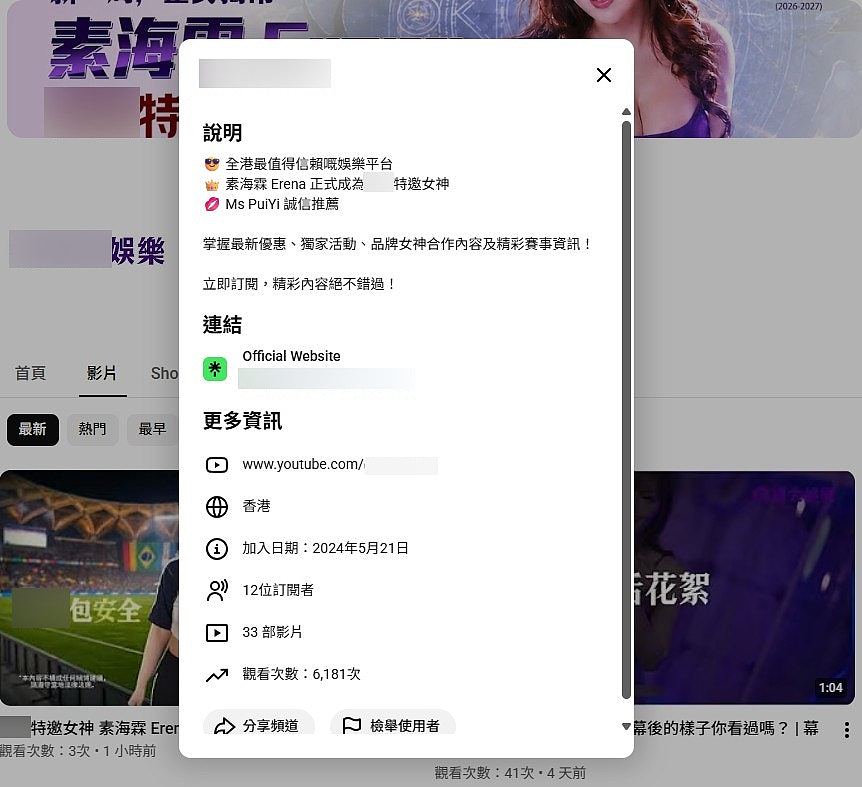Image resolution: width=862 pixels, height=787 pixels.
Task: Close the channel info dialog
Action: coord(604,75)
